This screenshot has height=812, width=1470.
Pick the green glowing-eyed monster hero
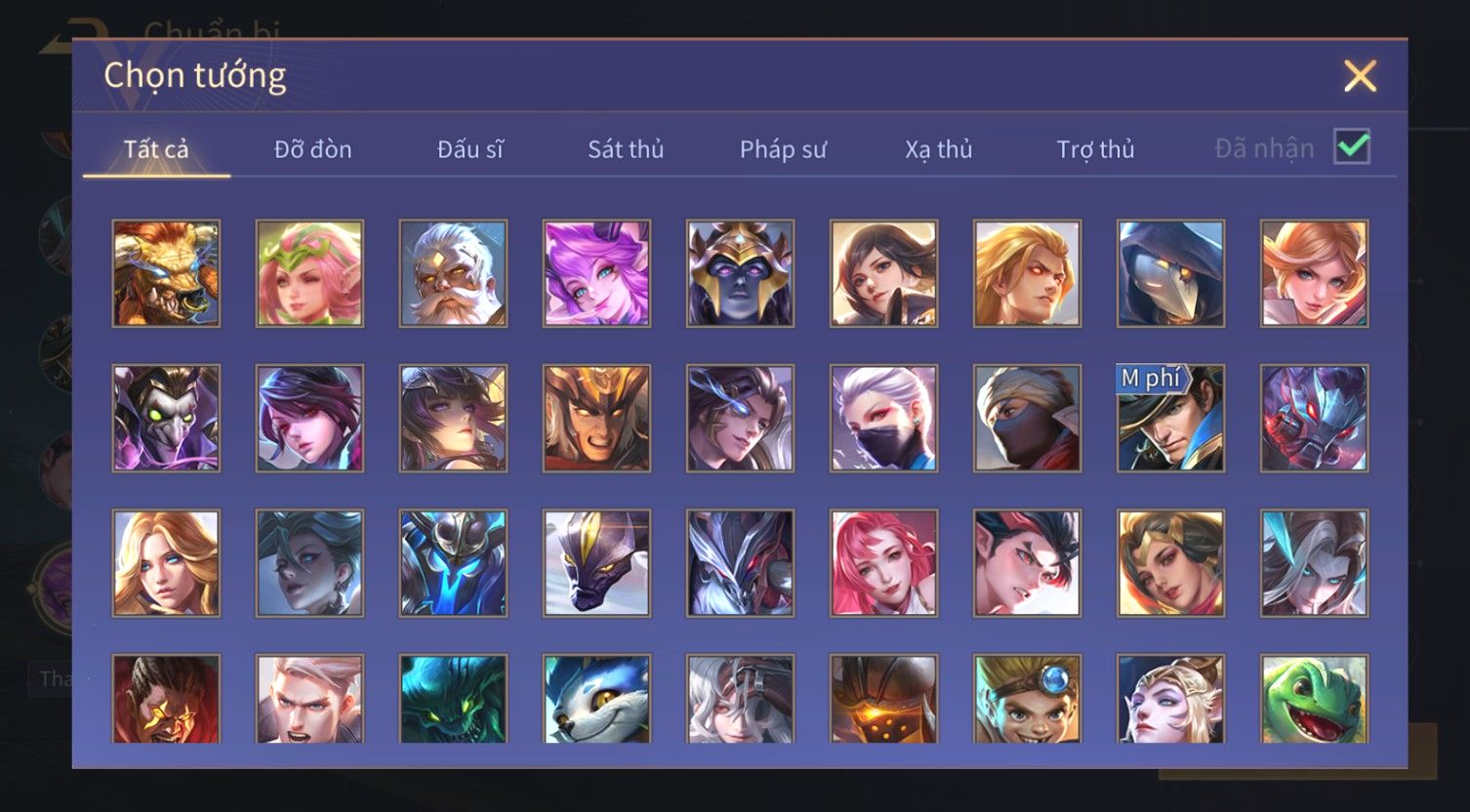click(453, 699)
